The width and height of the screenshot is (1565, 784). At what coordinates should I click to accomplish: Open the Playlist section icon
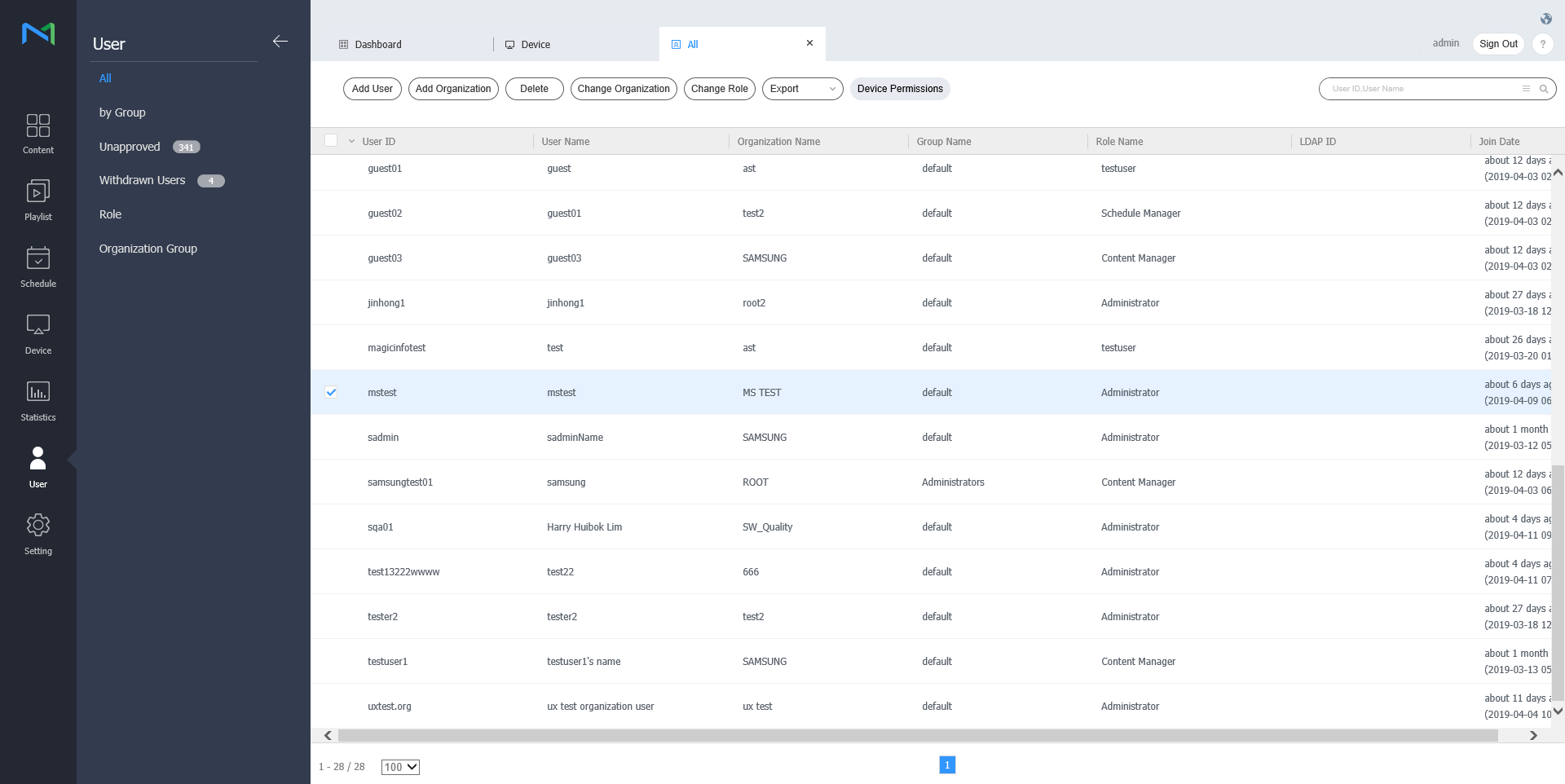tap(37, 192)
